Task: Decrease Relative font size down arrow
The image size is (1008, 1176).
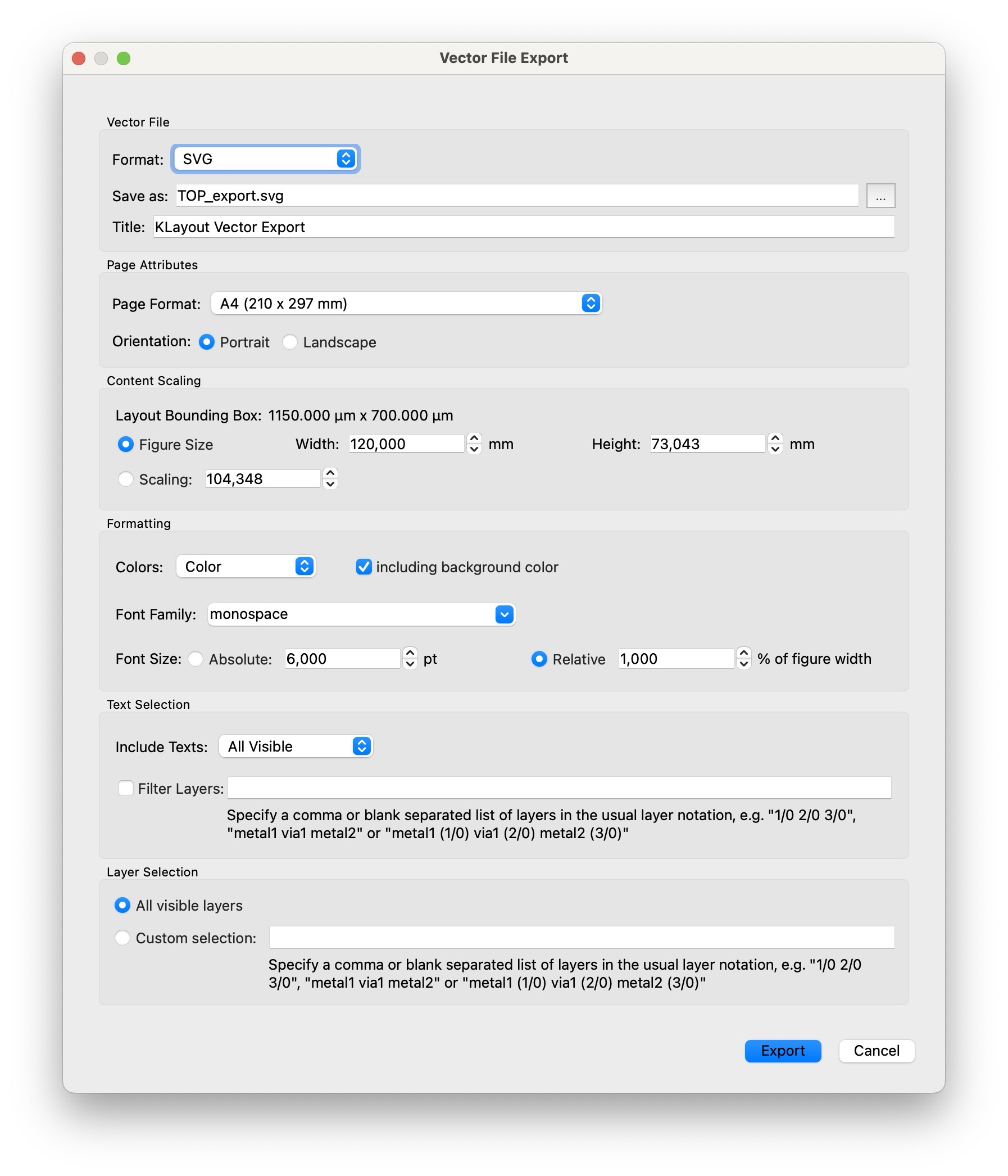Action: (744, 664)
